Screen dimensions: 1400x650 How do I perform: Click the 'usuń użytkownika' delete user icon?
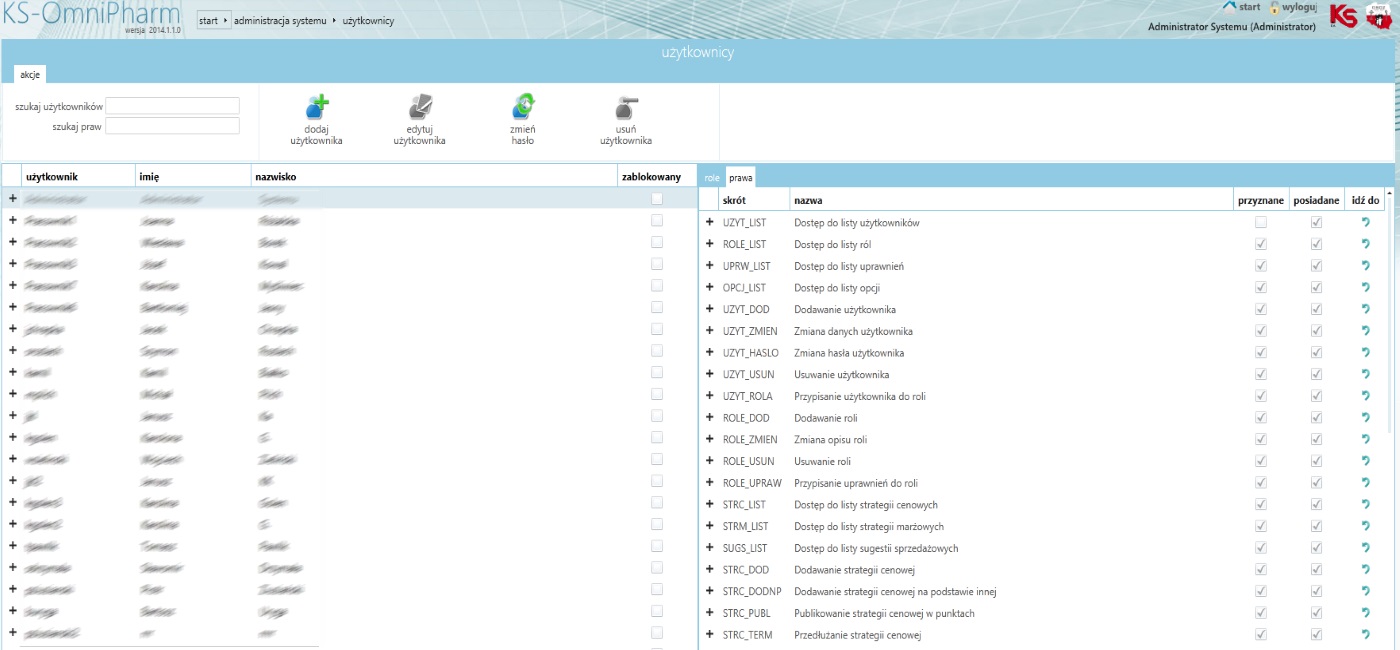pyautogui.click(x=626, y=107)
